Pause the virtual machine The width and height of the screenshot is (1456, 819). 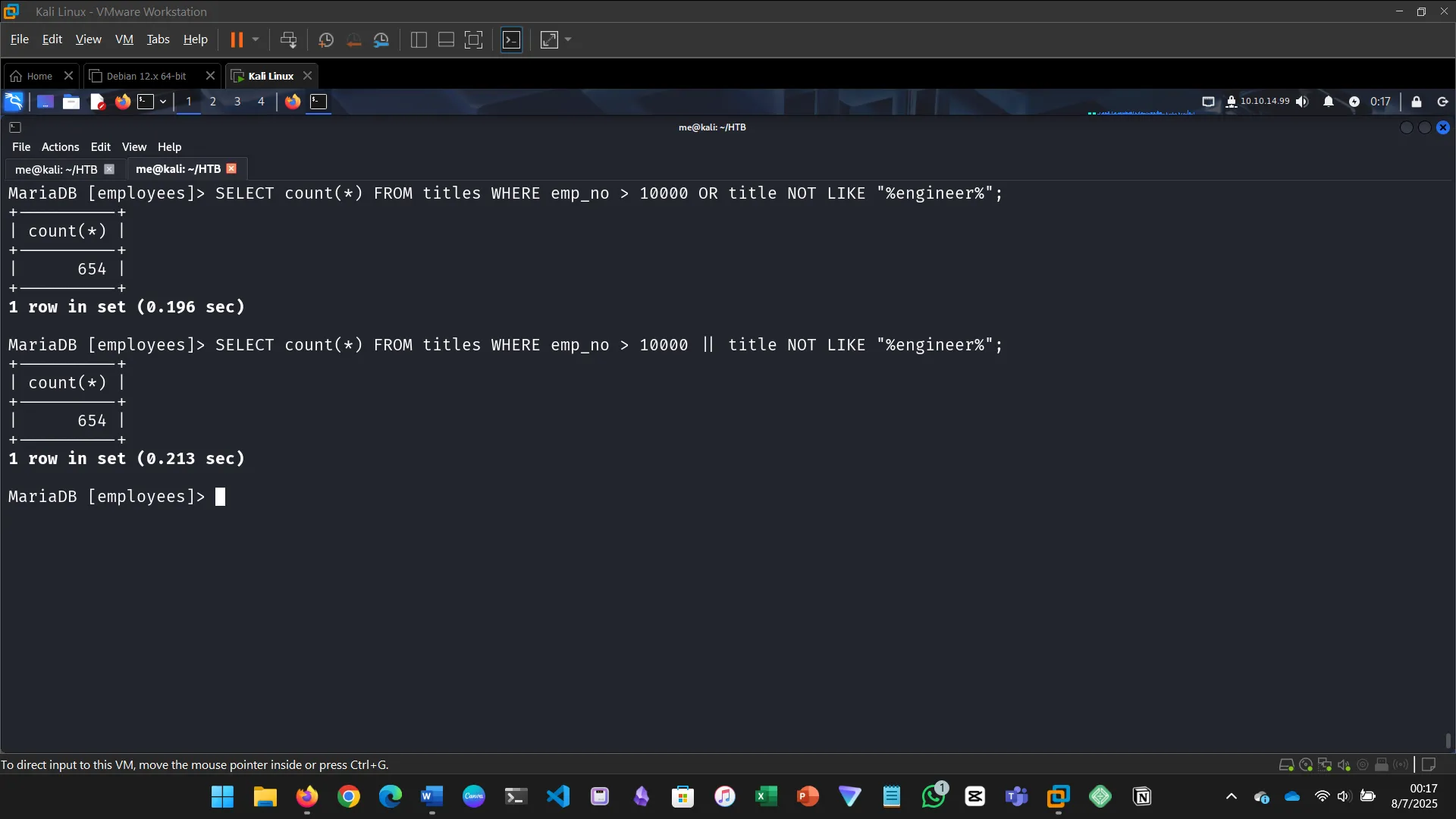click(237, 39)
